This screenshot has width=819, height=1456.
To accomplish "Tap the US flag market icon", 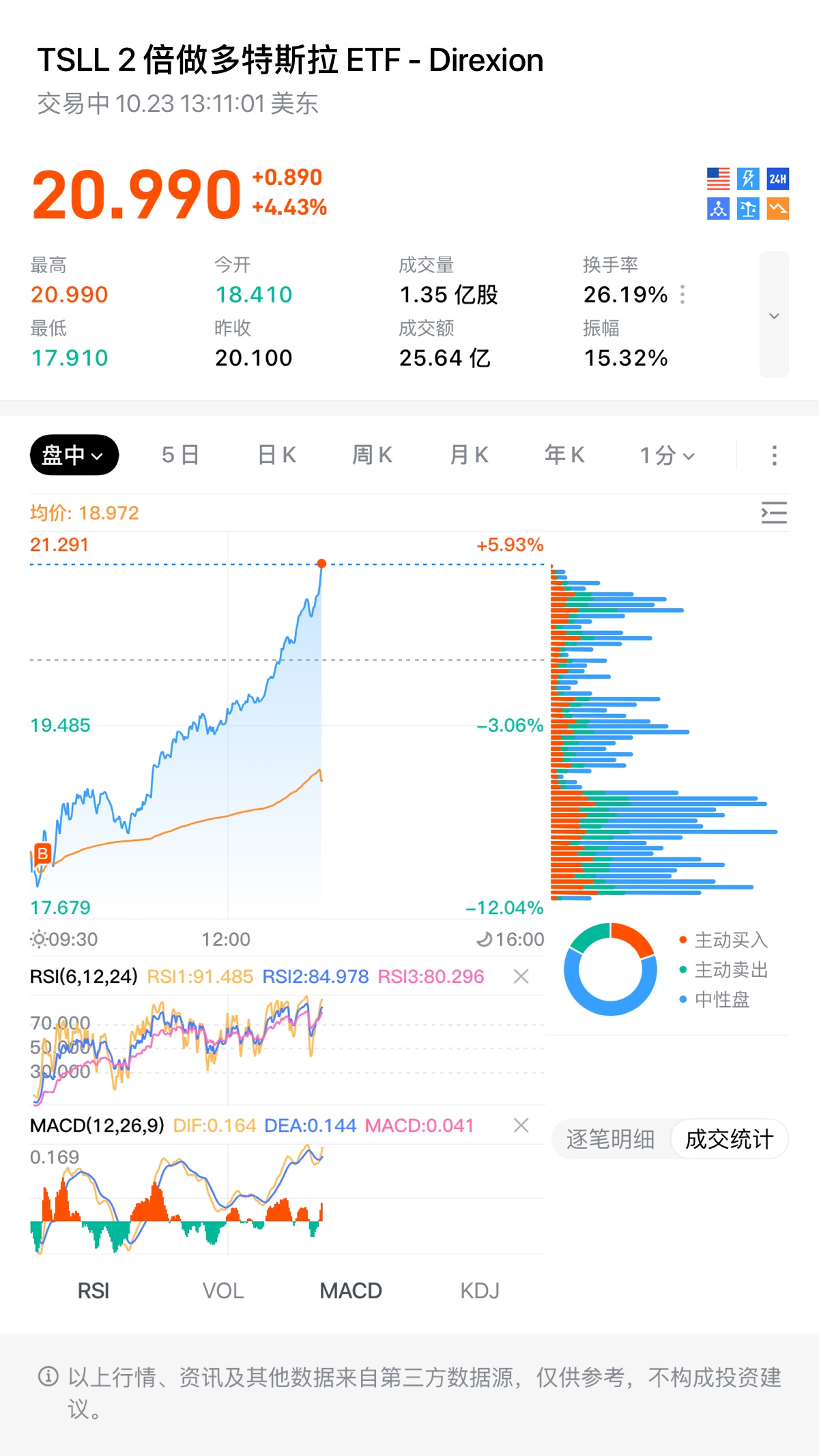I will point(718,179).
